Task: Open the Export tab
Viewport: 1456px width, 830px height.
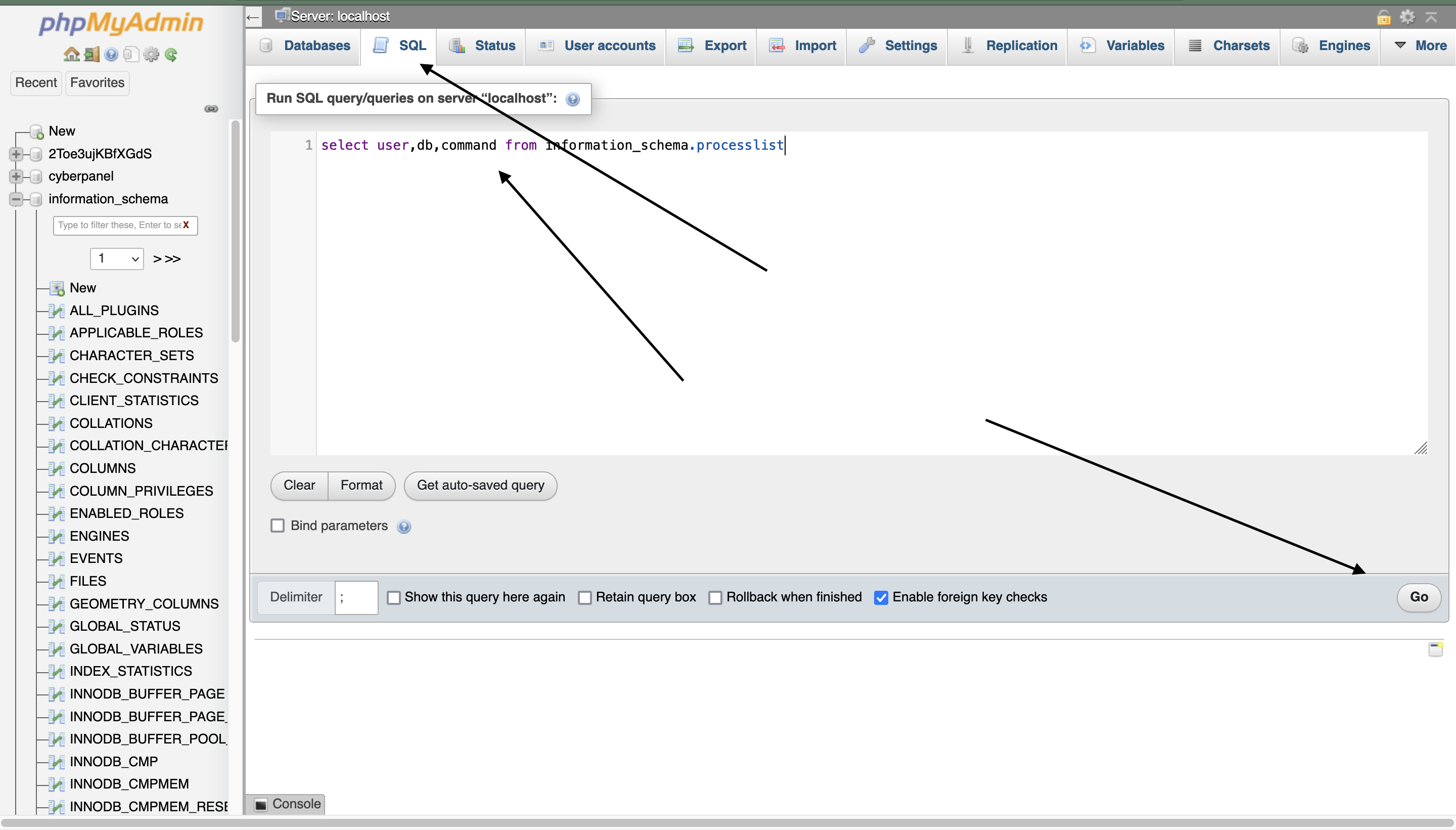Action: [712, 46]
